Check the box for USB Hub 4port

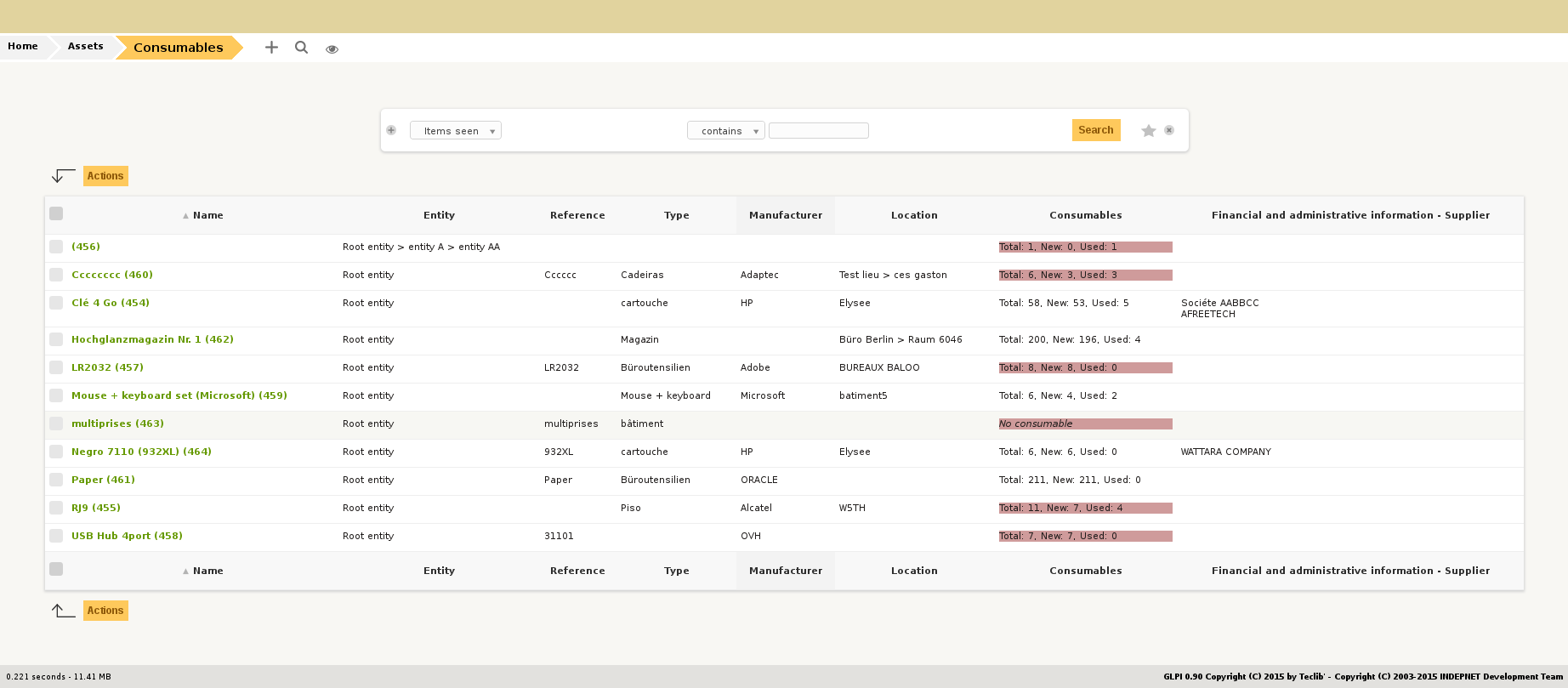click(56, 536)
